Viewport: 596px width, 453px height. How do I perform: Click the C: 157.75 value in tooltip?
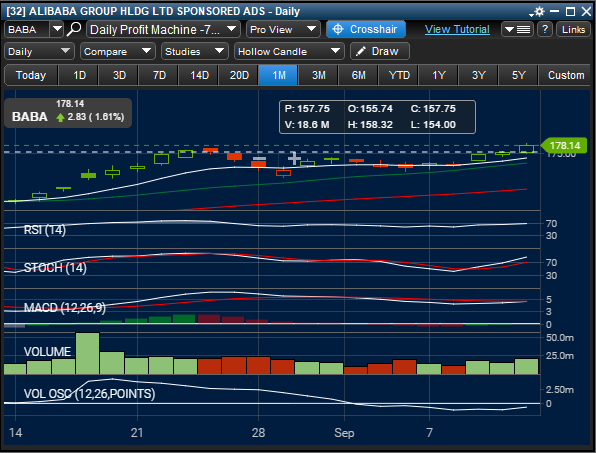pos(433,109)
